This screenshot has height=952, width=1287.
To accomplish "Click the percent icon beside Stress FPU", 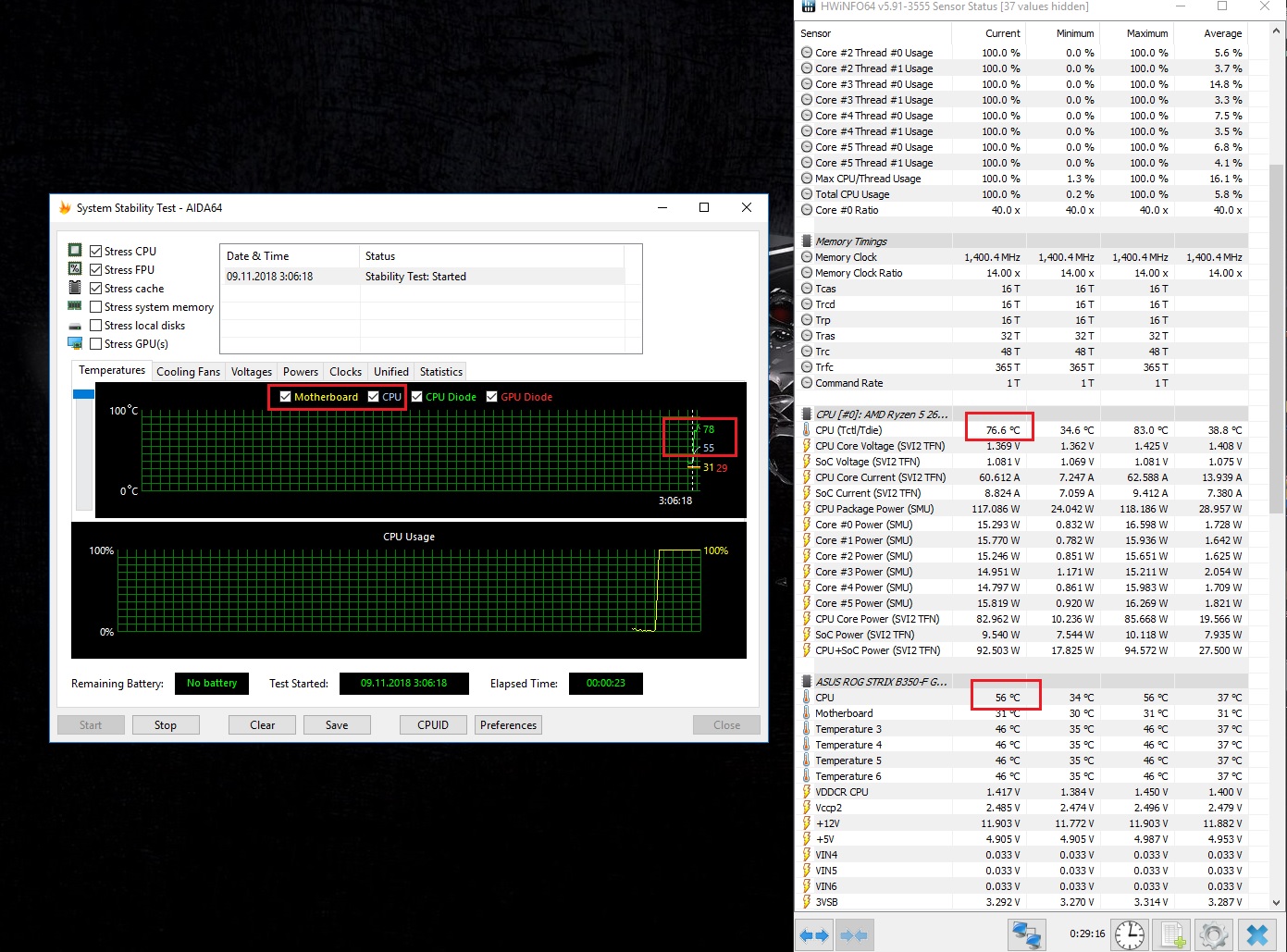I will pyautogui.click(x=75, y=269).
